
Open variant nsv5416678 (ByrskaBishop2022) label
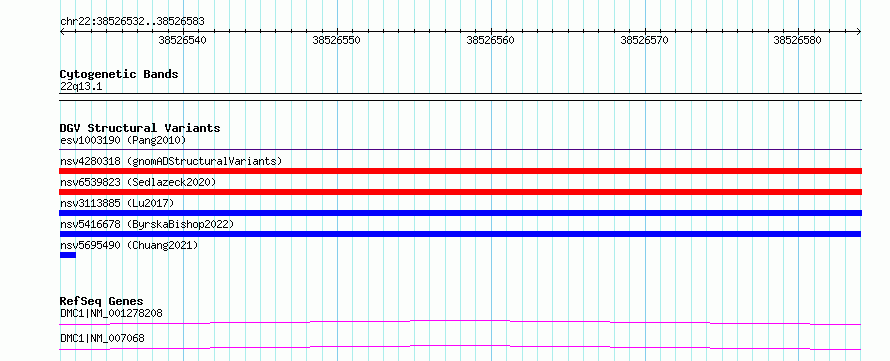pos(147,224)
